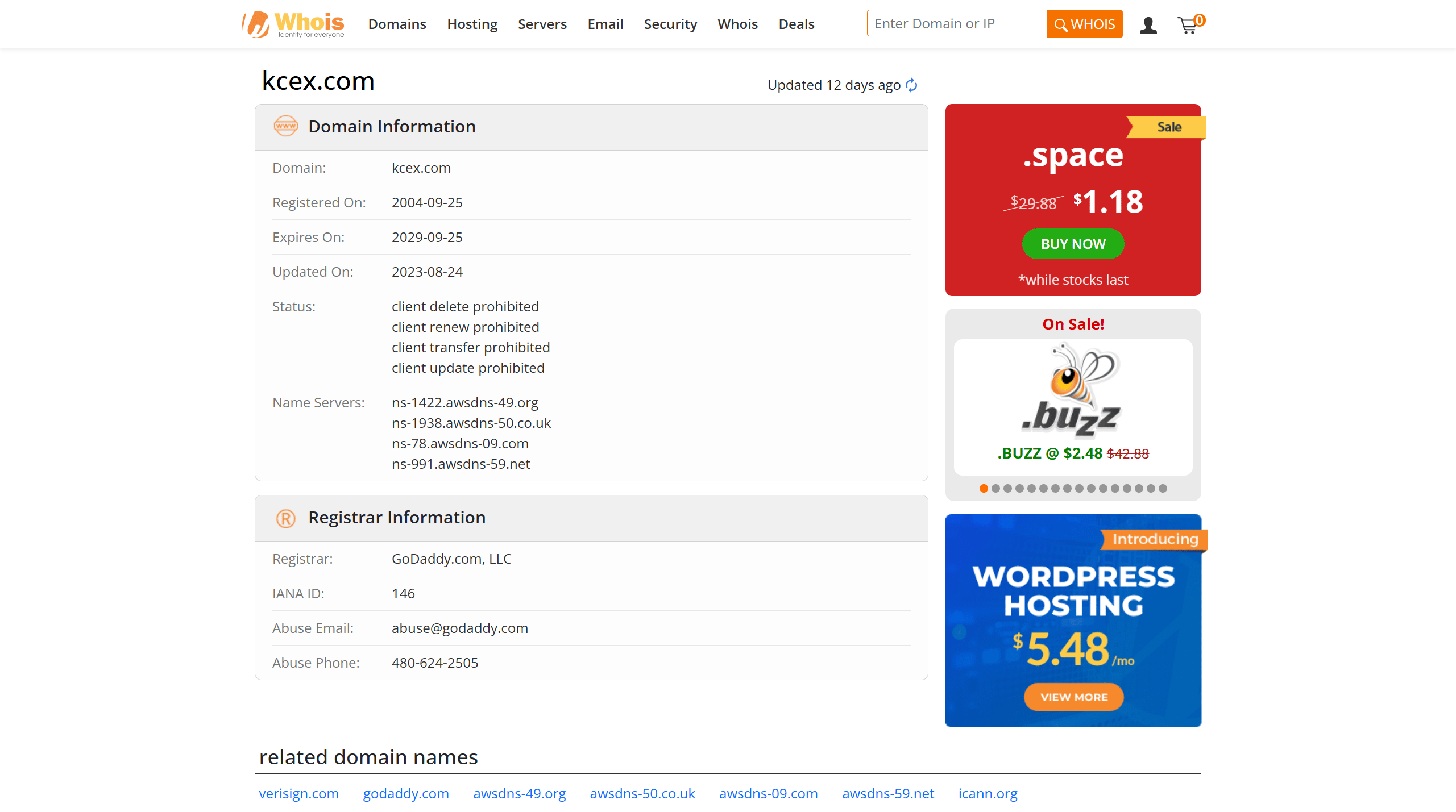Image resolution: width=1456 pixels, height=812 pixels.
Task: Click the Sale ribbon on .space ad
Action: [x=1165, y=127]
